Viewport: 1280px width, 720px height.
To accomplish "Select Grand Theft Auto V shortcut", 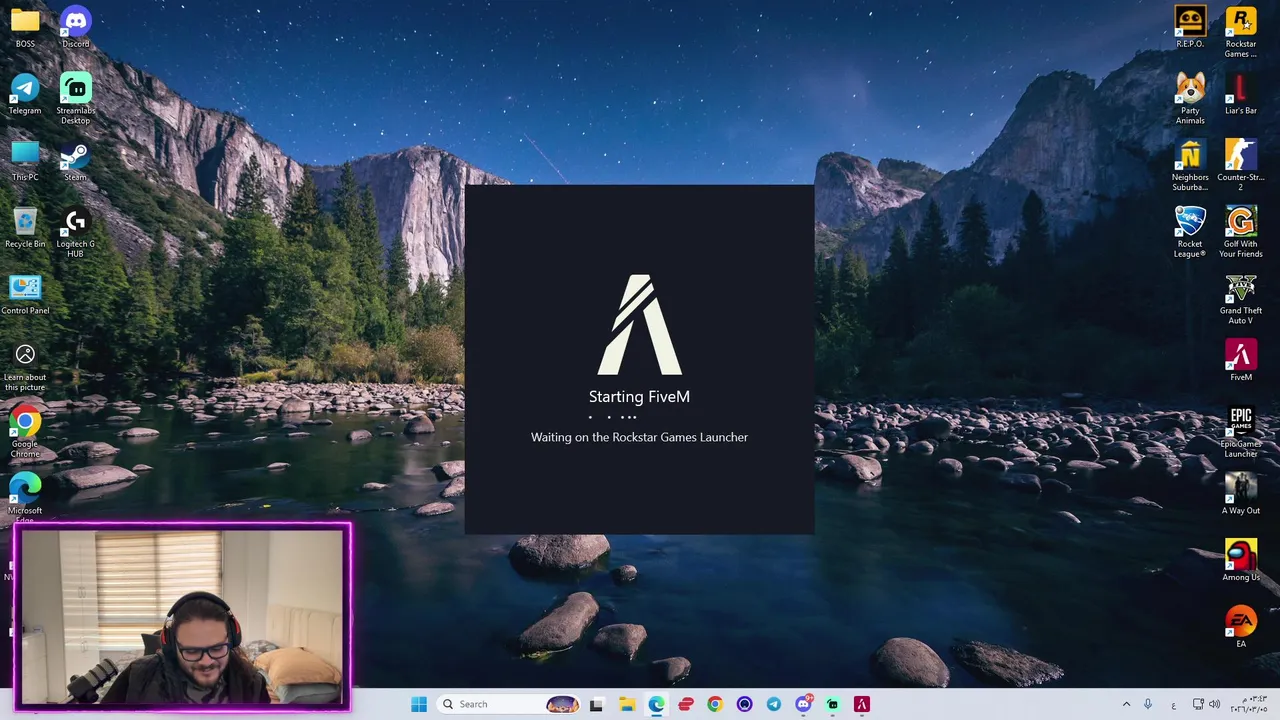I will click(x=1241, y=299).
